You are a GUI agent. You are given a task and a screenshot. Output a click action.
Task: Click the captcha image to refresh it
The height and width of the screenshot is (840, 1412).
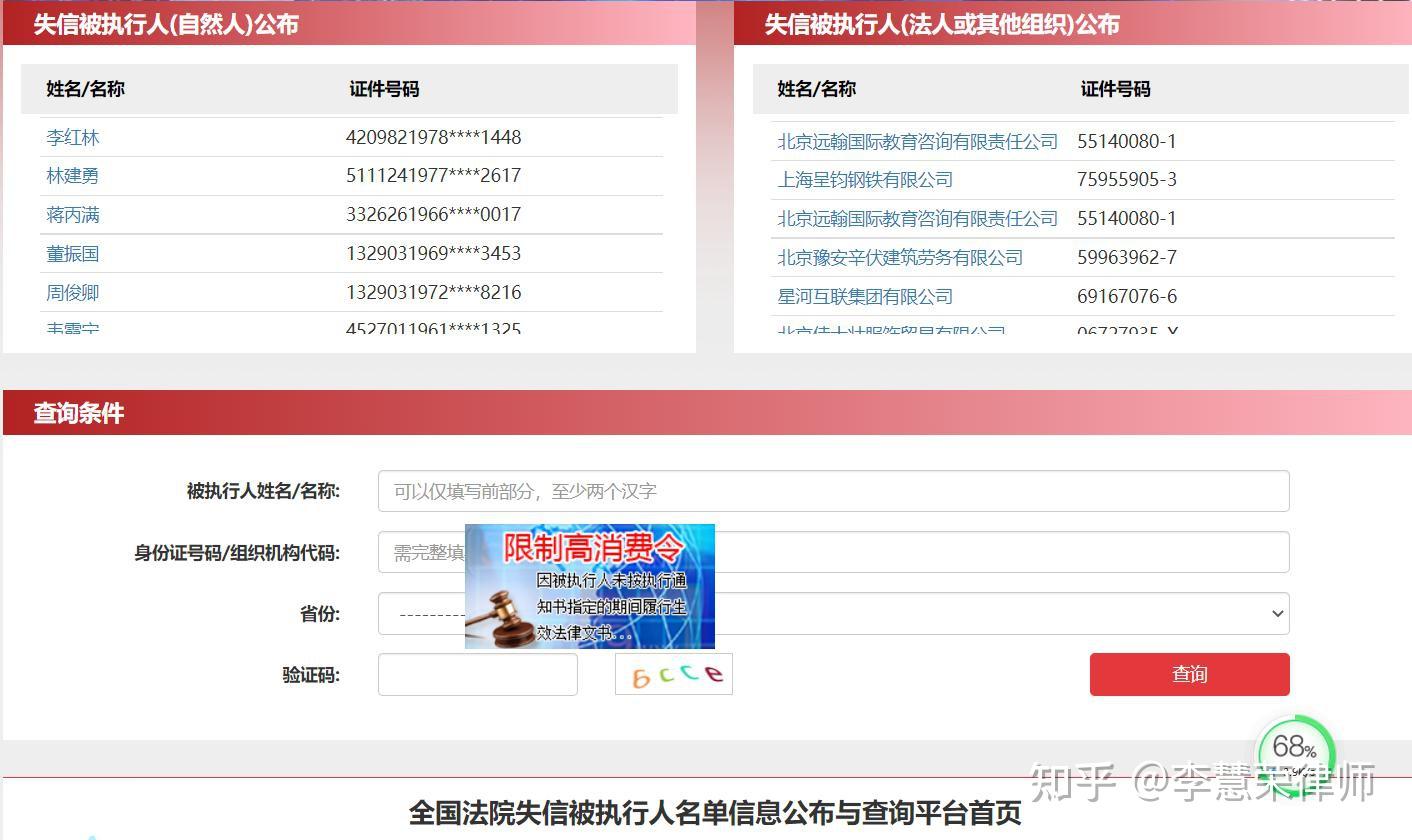673,674
